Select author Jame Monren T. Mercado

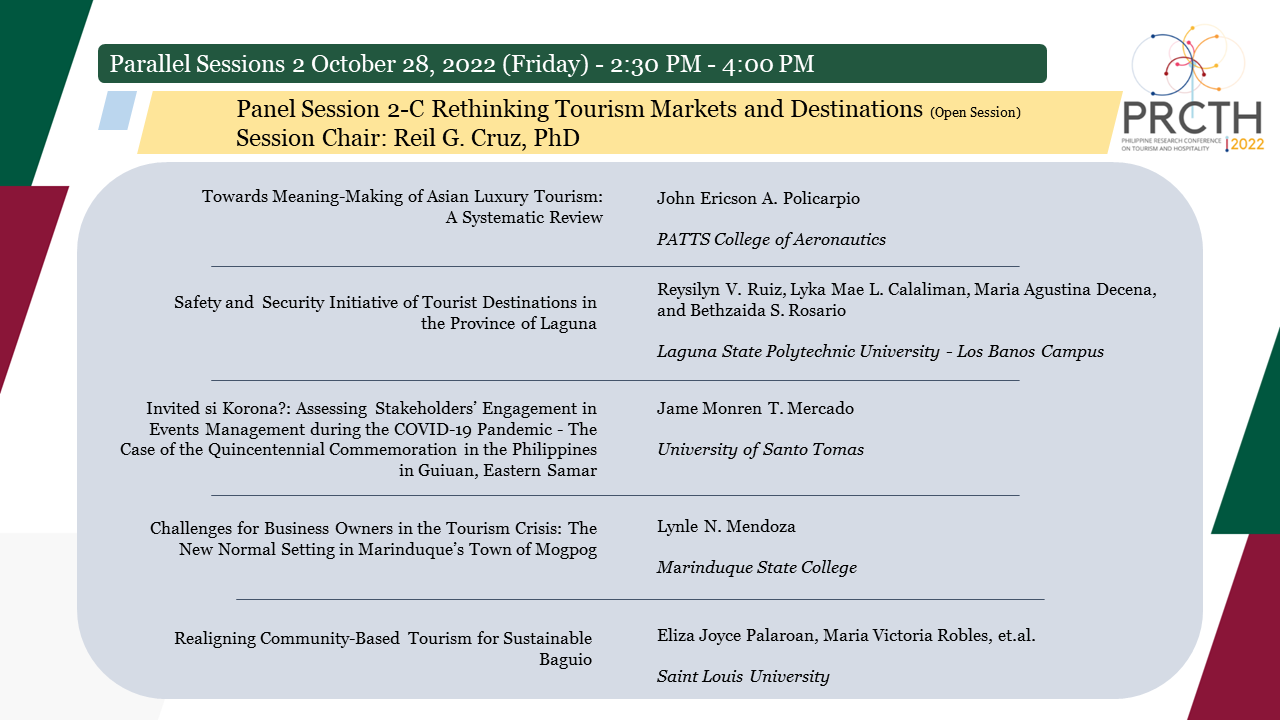[755, 408]
